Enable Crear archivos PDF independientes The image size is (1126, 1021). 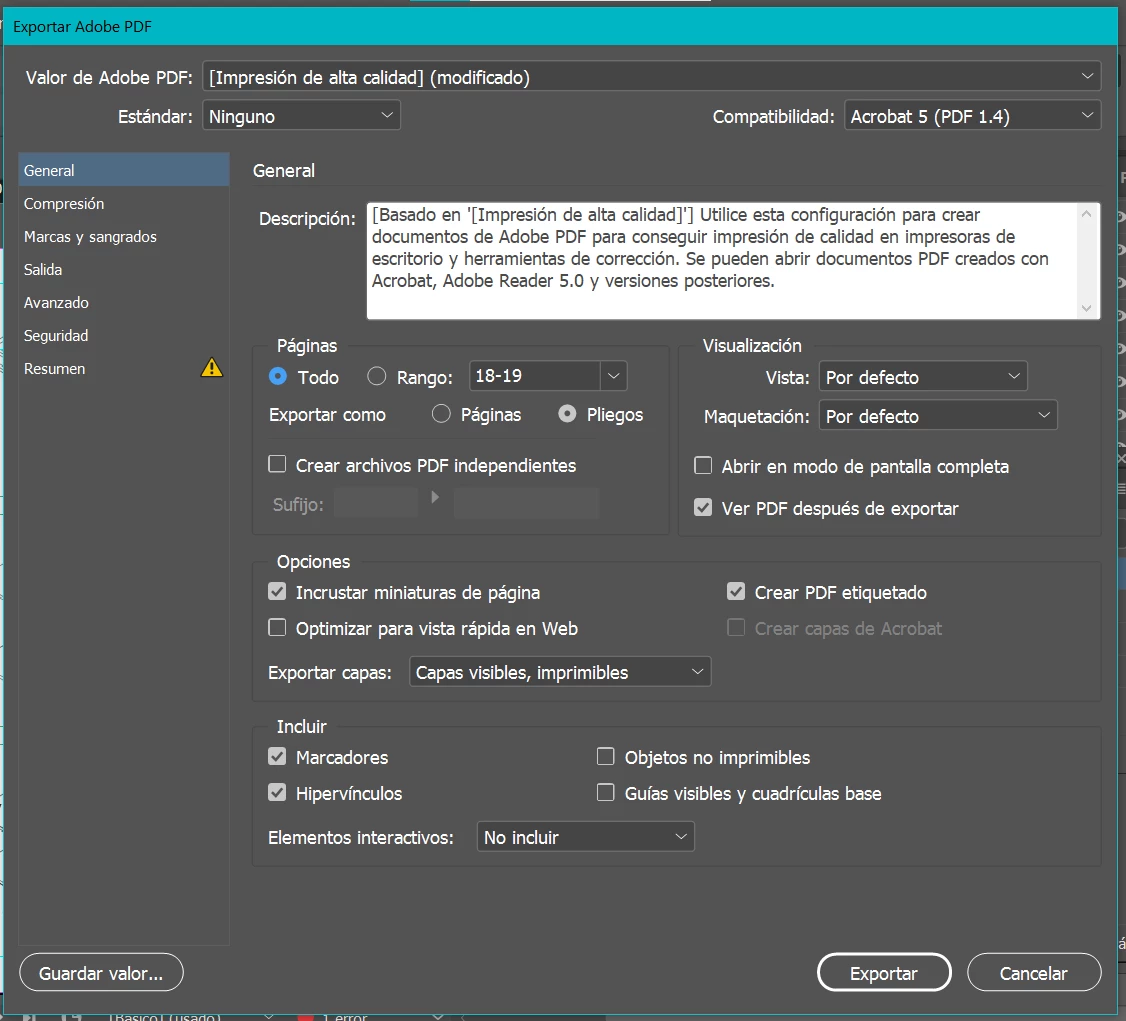click(277, 464)
